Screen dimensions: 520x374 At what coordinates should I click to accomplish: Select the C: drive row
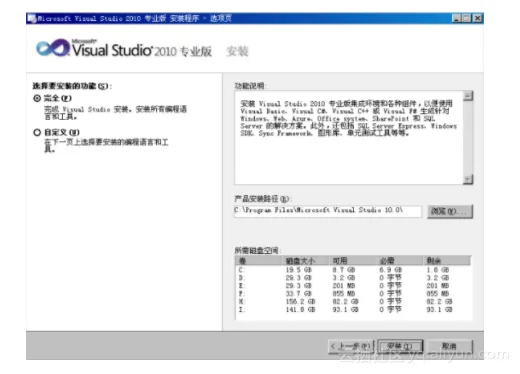tap(353, 270)
